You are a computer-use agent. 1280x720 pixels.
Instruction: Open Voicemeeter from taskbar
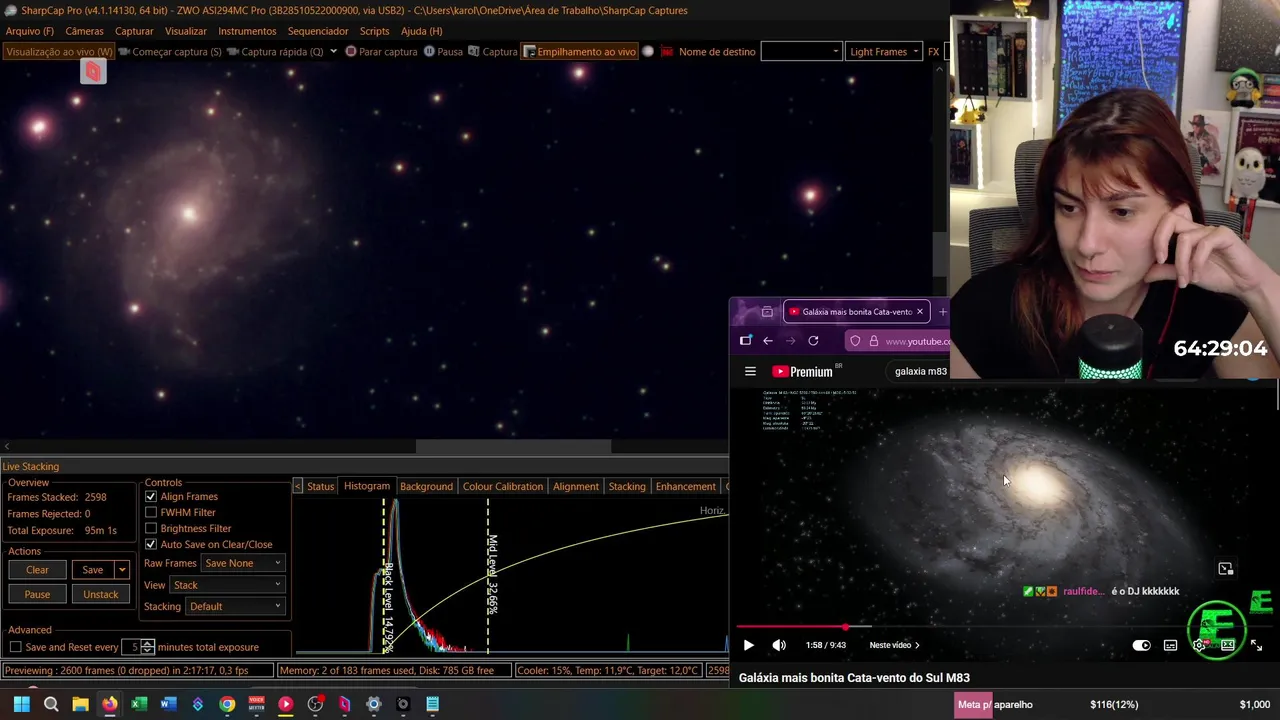click(x=256, y=704)
